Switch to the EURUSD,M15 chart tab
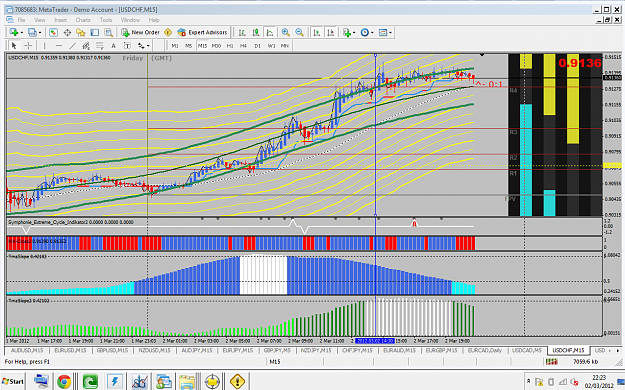The width and height of the screenshot is (625, 390). pyautogui.click(x=70, y=350)
